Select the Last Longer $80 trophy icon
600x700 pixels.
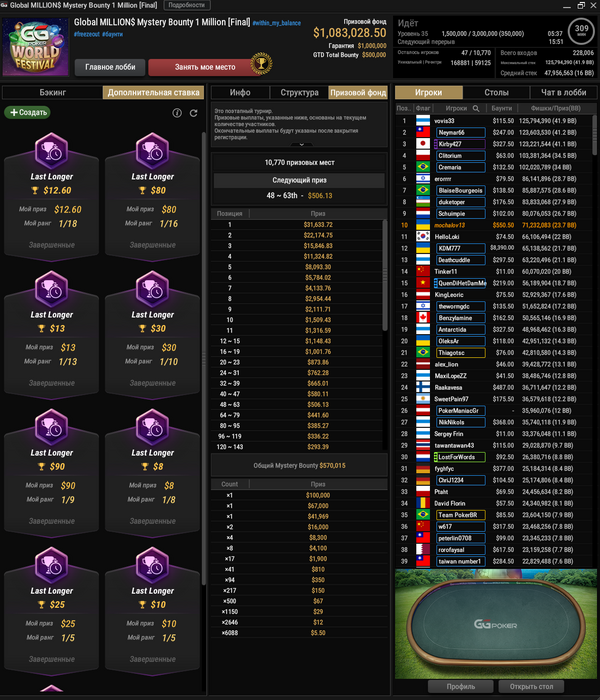click(x=152, y=150)
